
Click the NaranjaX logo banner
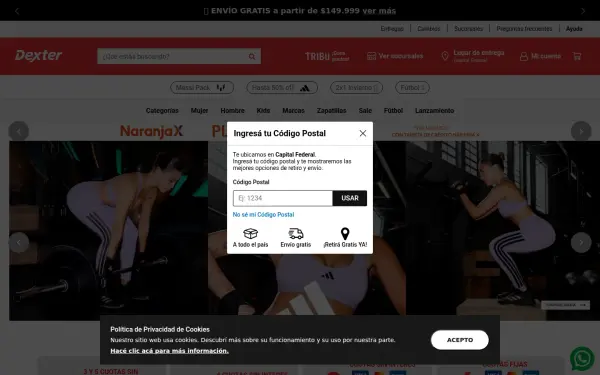152,131
